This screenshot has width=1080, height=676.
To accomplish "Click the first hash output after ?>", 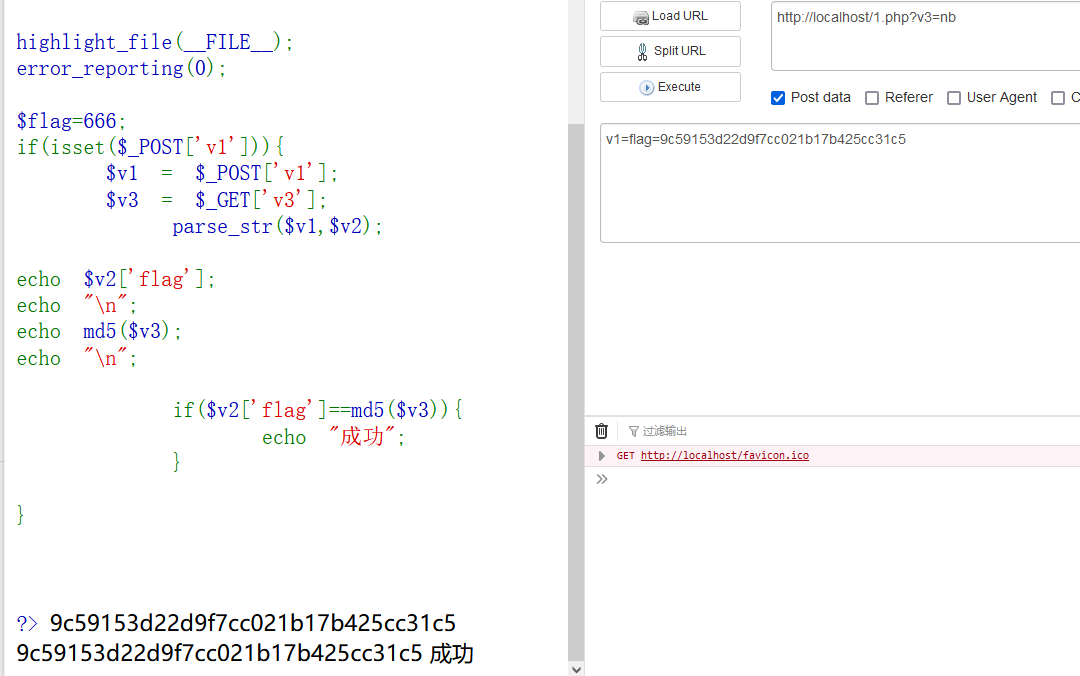I will [x=253, y=623].
